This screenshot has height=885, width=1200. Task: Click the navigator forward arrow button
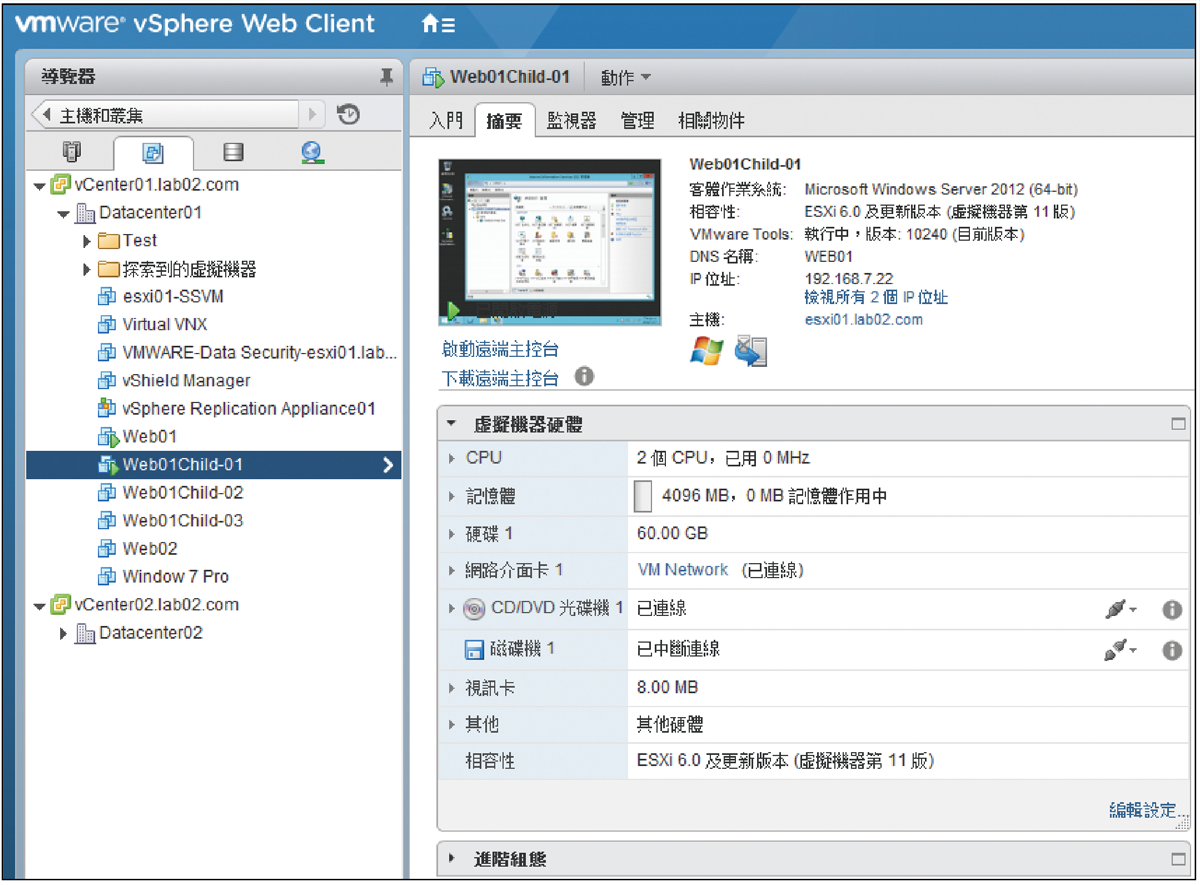(312, 115)
